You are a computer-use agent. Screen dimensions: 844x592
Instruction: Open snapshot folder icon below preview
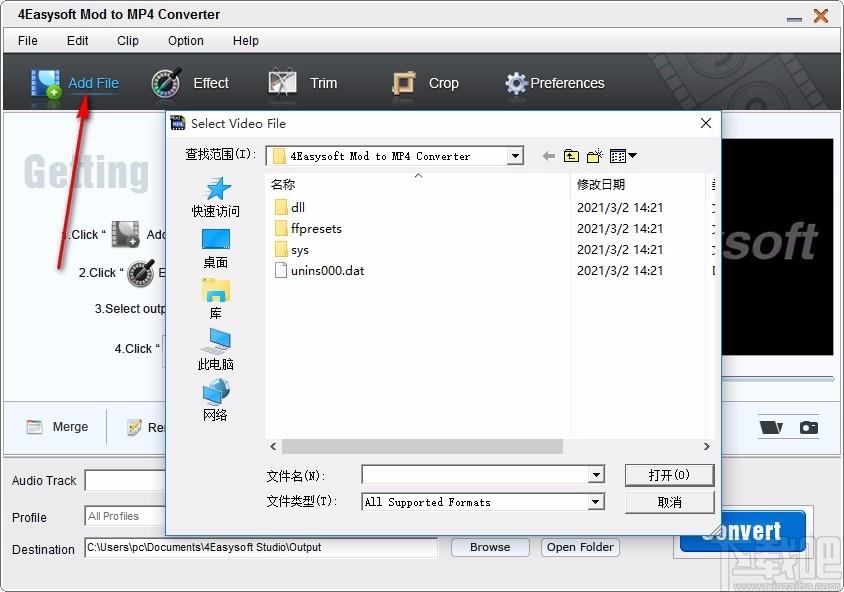771,427
